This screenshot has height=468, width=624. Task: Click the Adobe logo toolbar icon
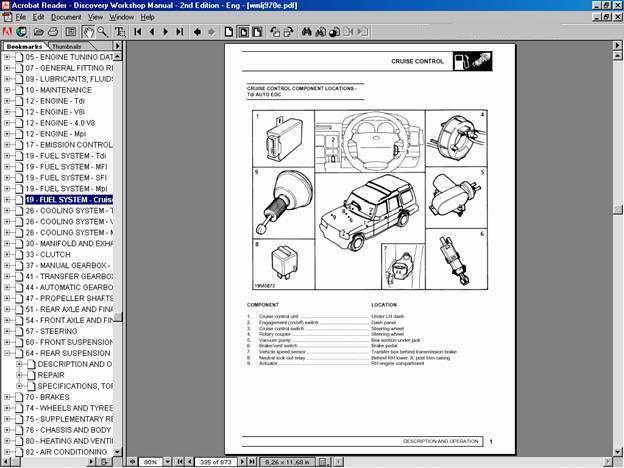(x=7, y=32)
